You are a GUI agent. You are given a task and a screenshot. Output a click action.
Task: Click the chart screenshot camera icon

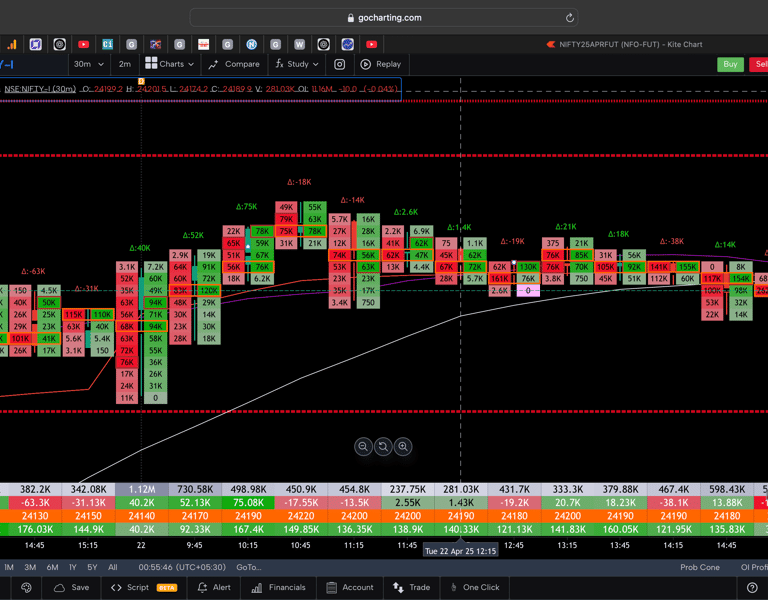339,64
